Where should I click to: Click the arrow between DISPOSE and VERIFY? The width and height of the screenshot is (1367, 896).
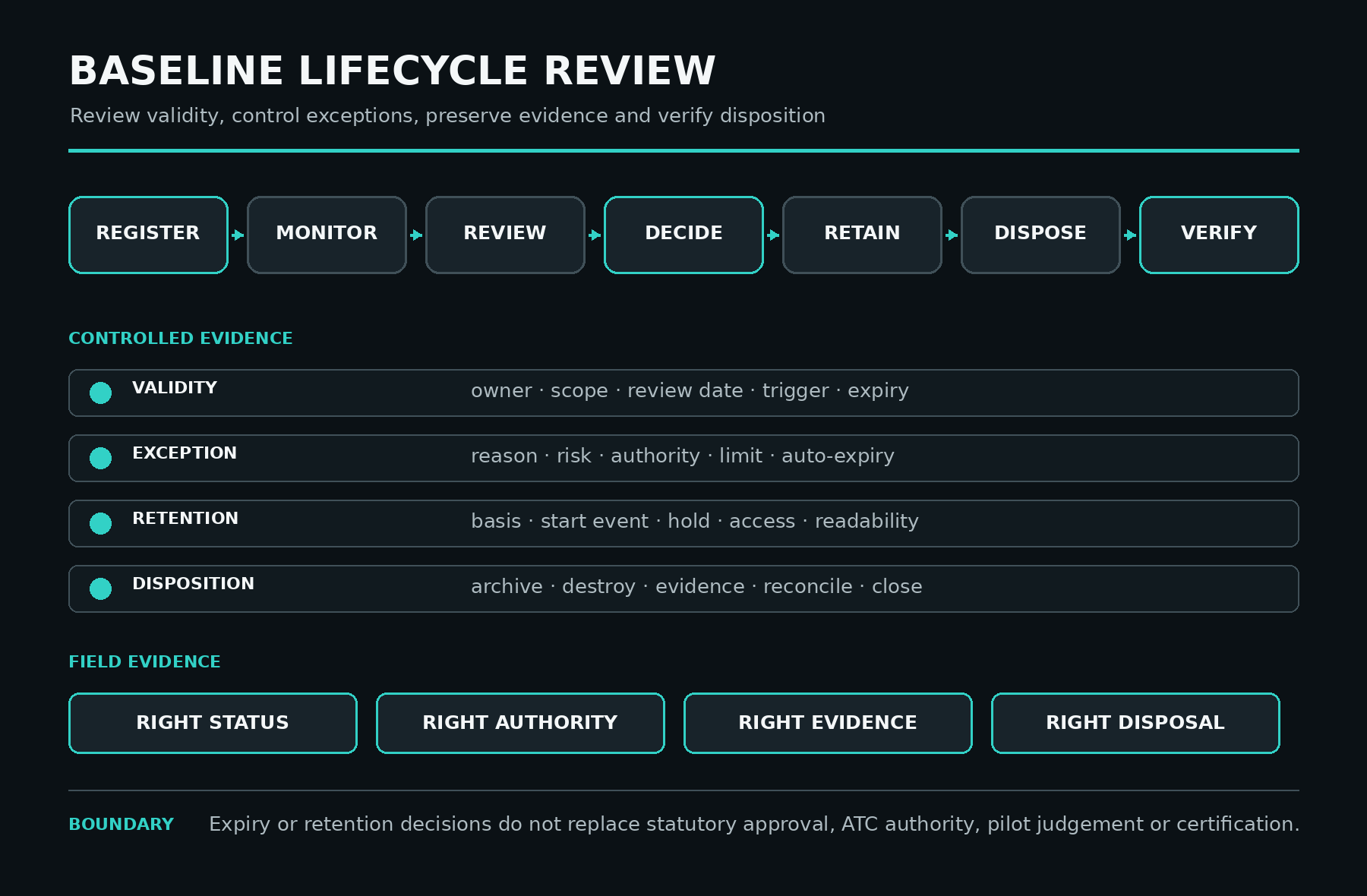click(x=1130, y=235)
